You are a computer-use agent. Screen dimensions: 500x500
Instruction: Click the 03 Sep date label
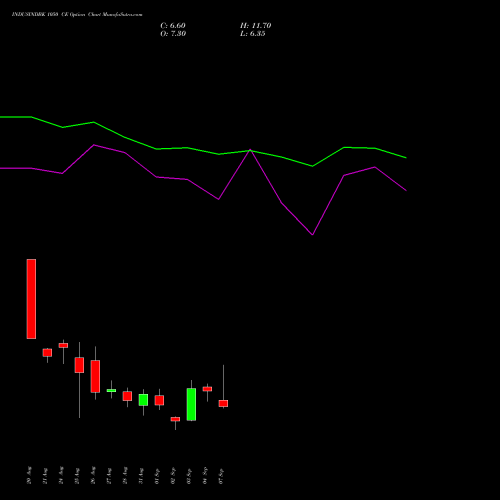tap(189, 476)
